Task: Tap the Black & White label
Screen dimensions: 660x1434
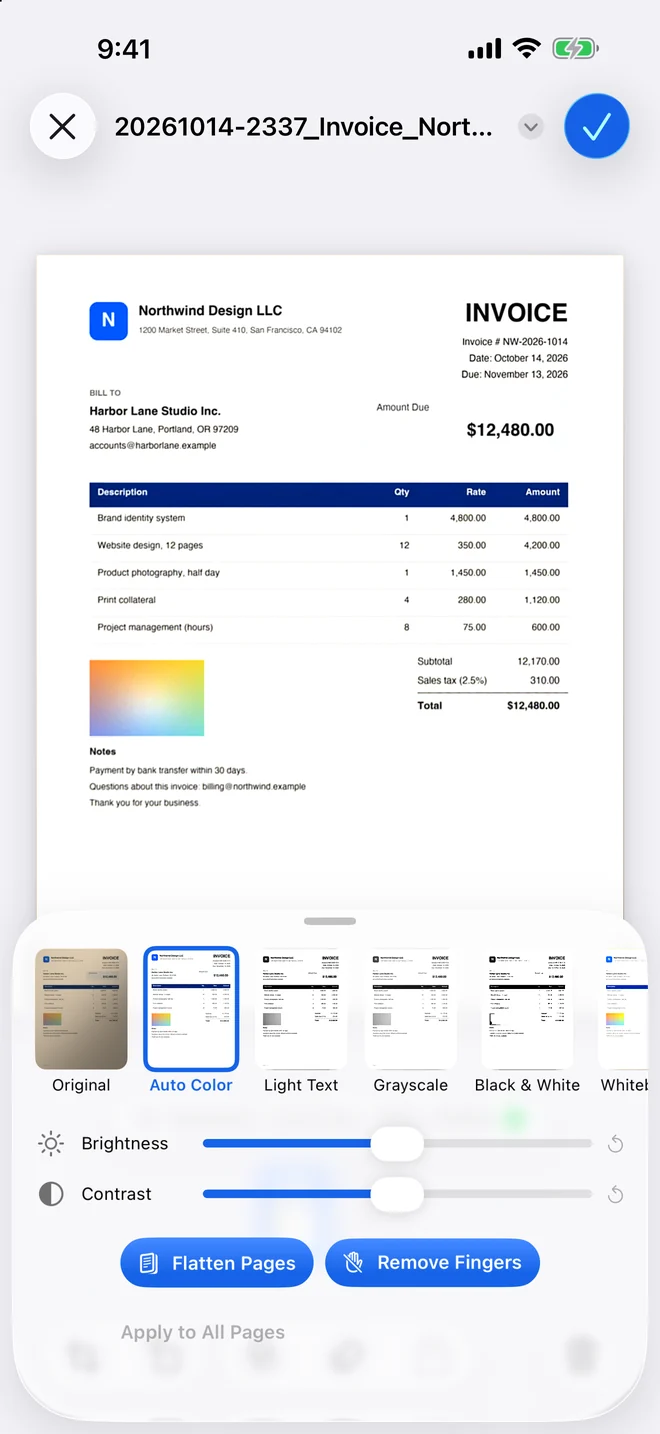Action: click(x=527, y=1085)
